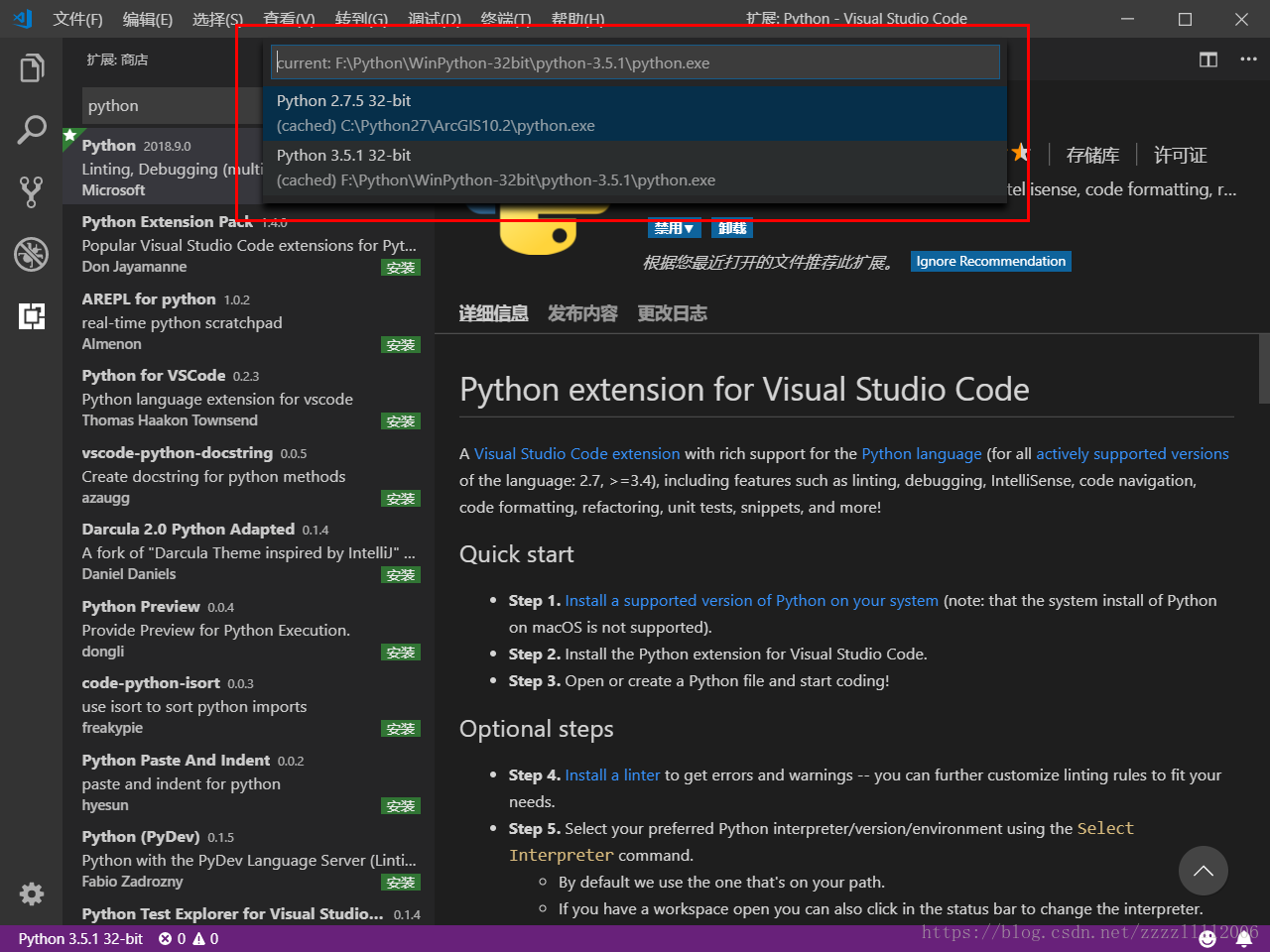The image size is (1270, 952).
Task: Open the 存储库 repository link
Action: coord(1092,156)
